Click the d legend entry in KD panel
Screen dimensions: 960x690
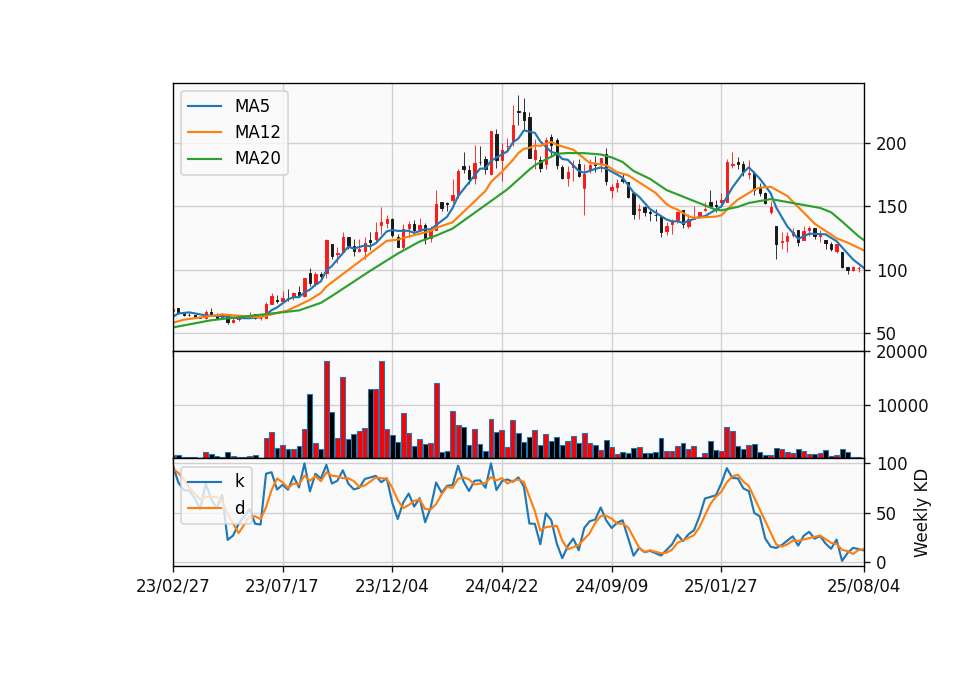(239, 508)
